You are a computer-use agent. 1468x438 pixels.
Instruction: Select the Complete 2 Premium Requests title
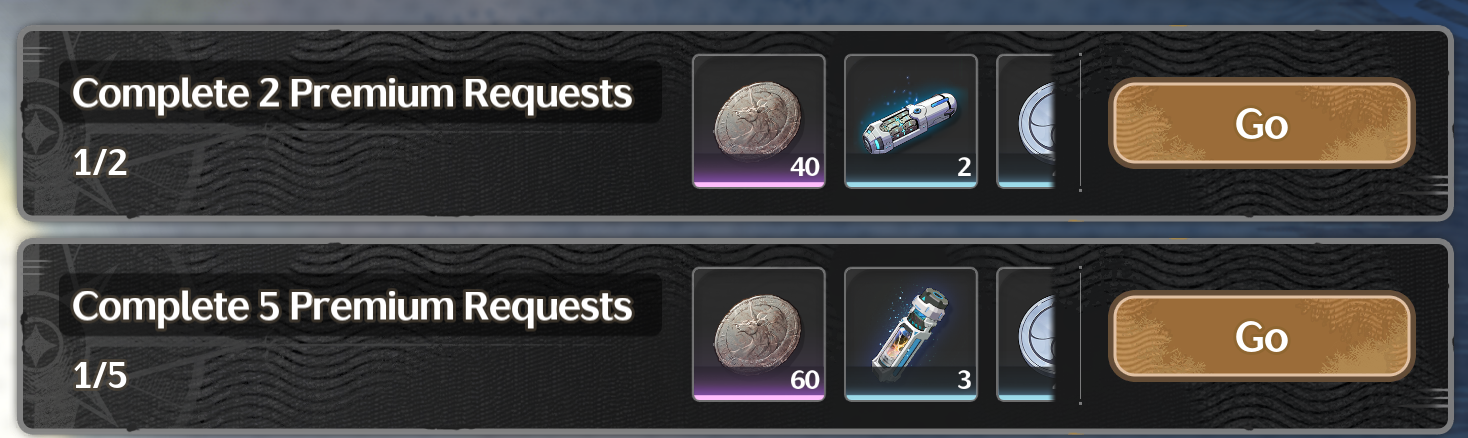(x=352, y=93)
